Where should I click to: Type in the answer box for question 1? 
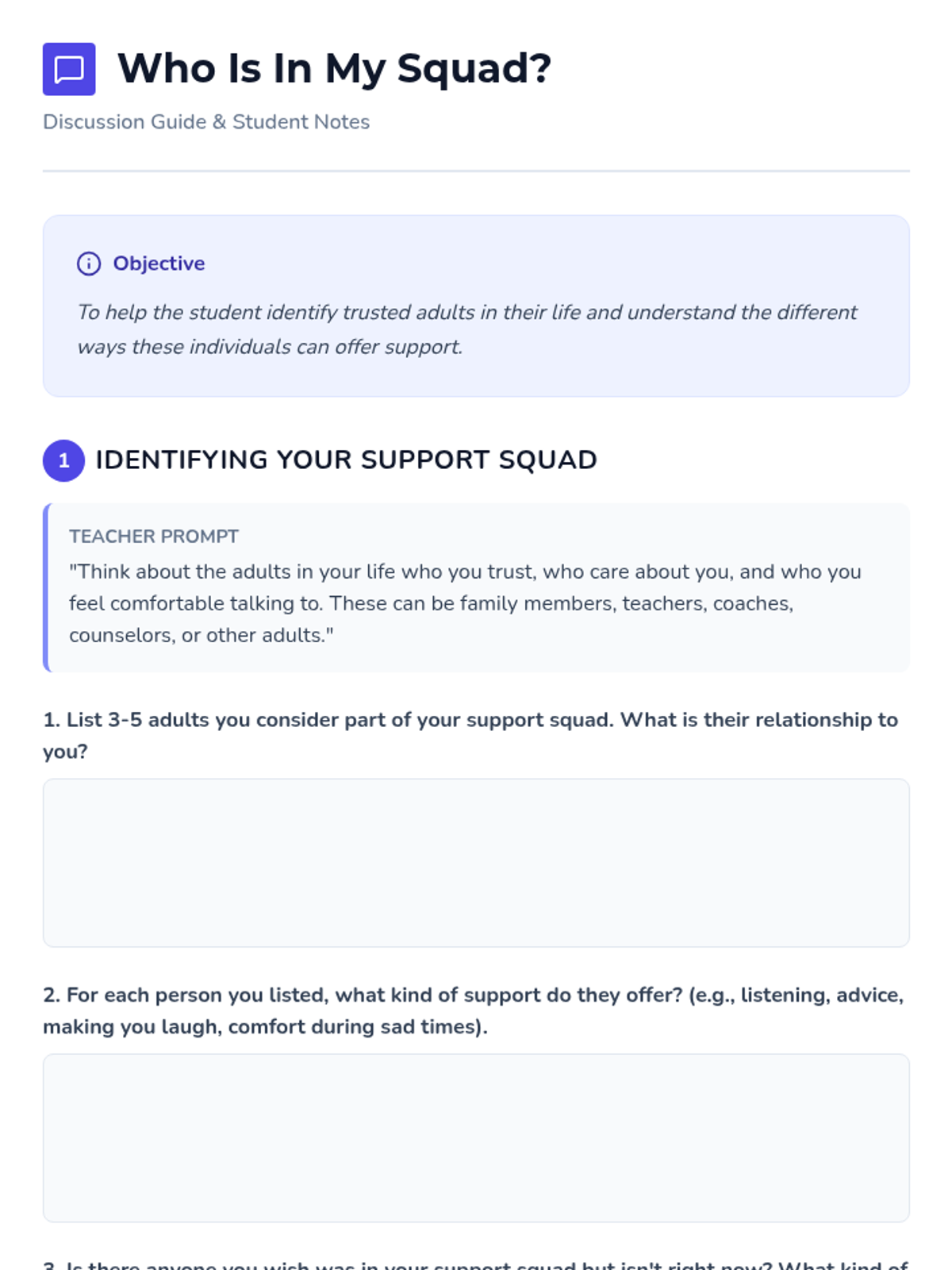[x=476, y=863]
